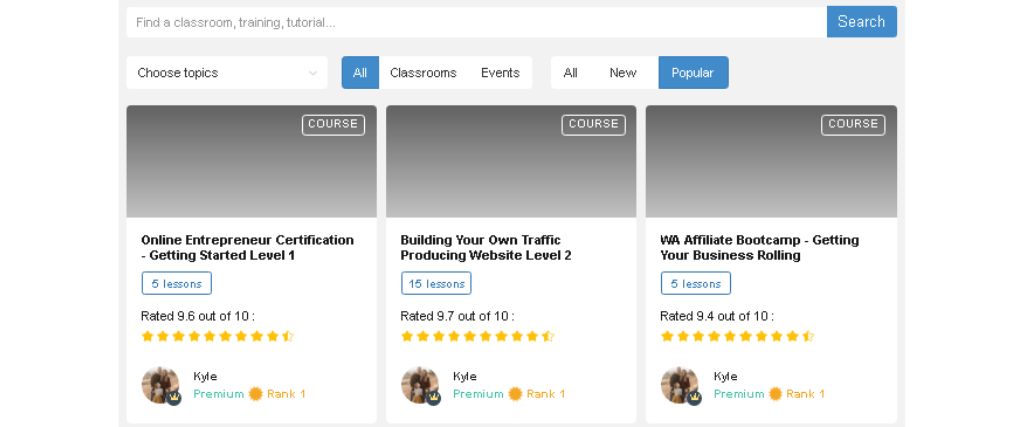Click the star rating under Rated 9.7

coord(477,336)
